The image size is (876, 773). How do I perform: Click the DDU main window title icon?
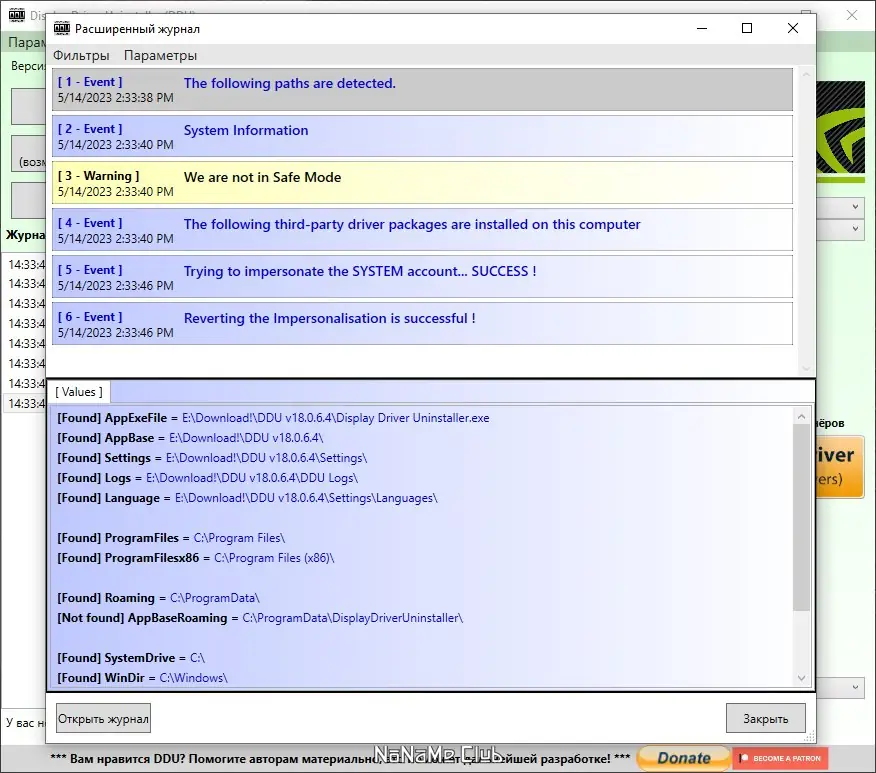click(17, 15)
